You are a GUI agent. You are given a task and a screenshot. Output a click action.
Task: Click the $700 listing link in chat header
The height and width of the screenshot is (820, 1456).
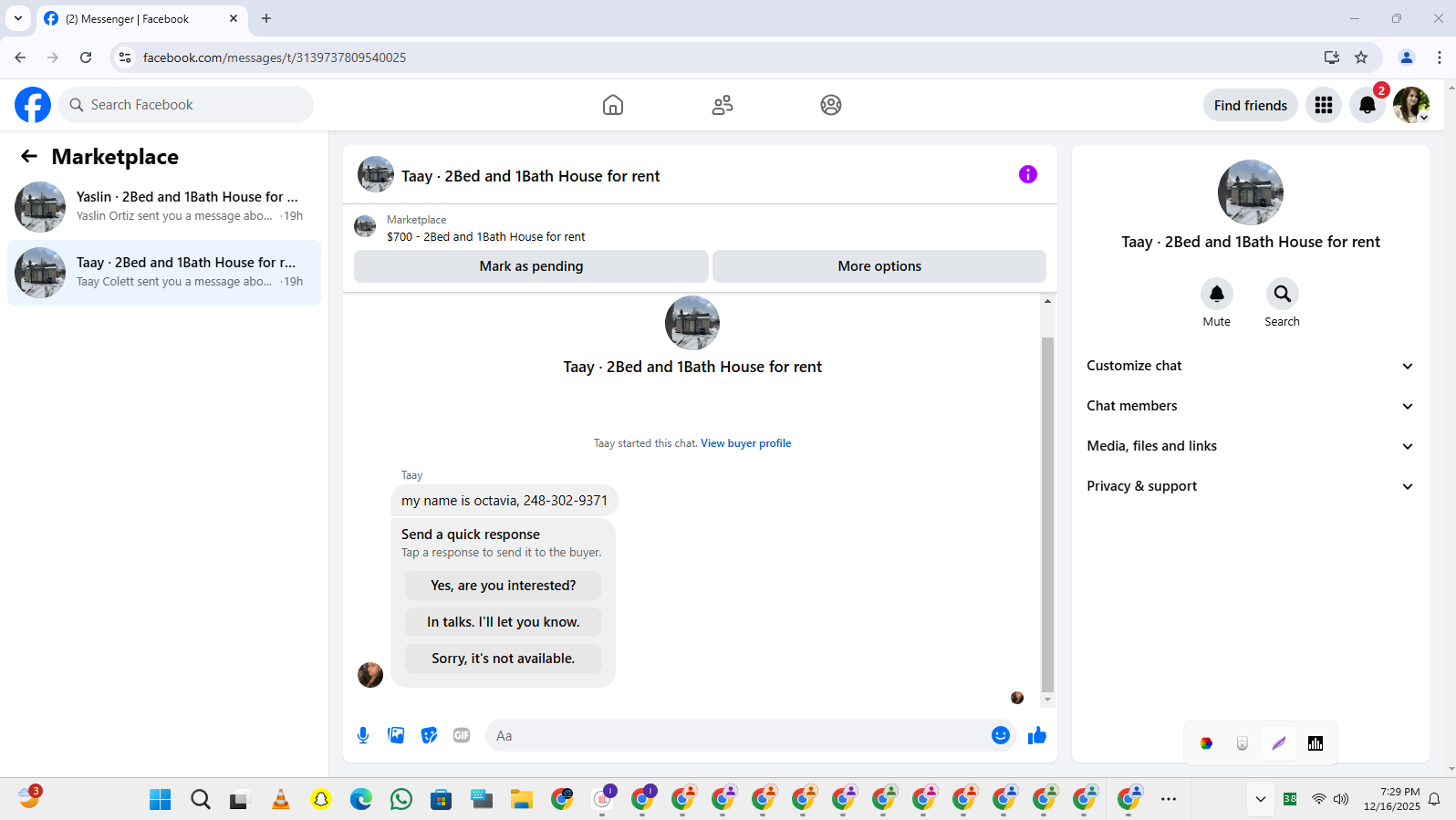coord(486,236)
